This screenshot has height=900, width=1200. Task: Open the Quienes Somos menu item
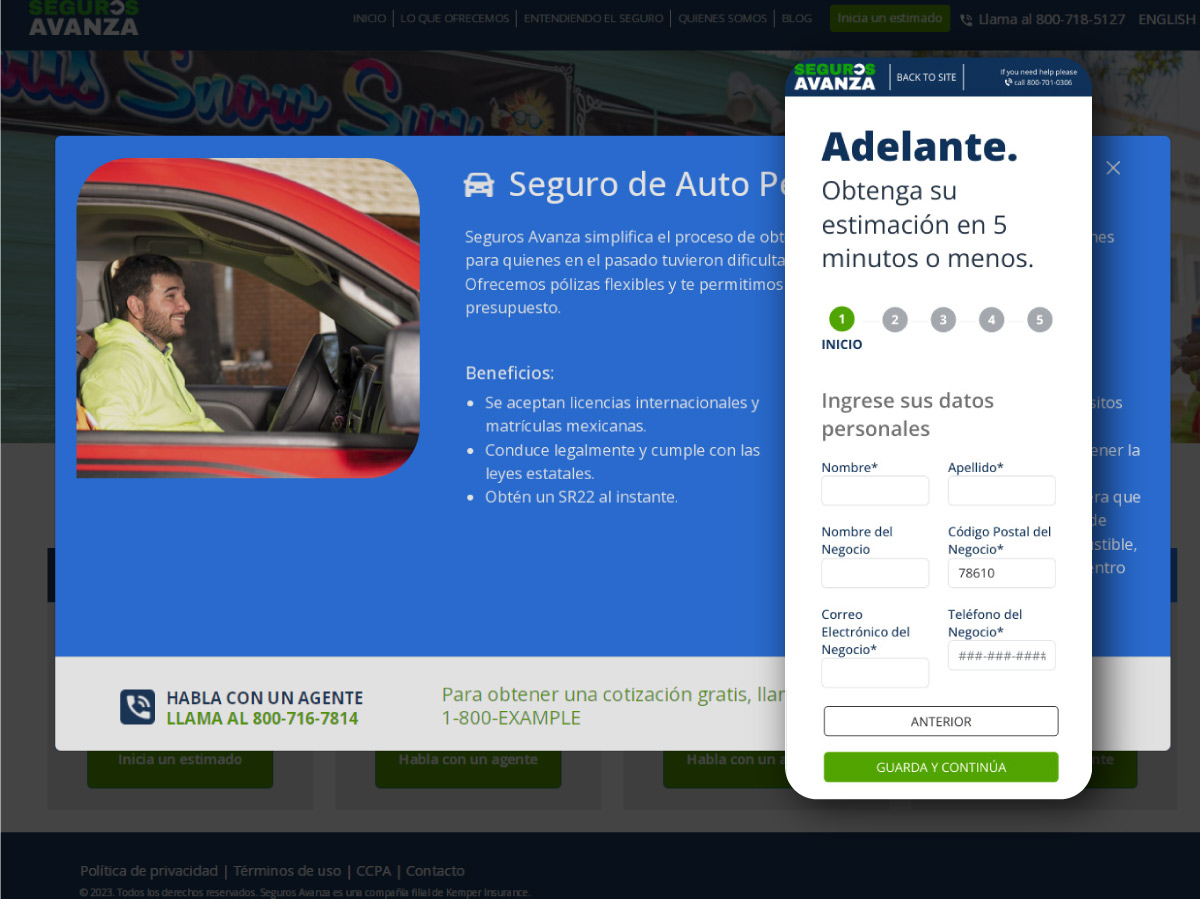722,19
